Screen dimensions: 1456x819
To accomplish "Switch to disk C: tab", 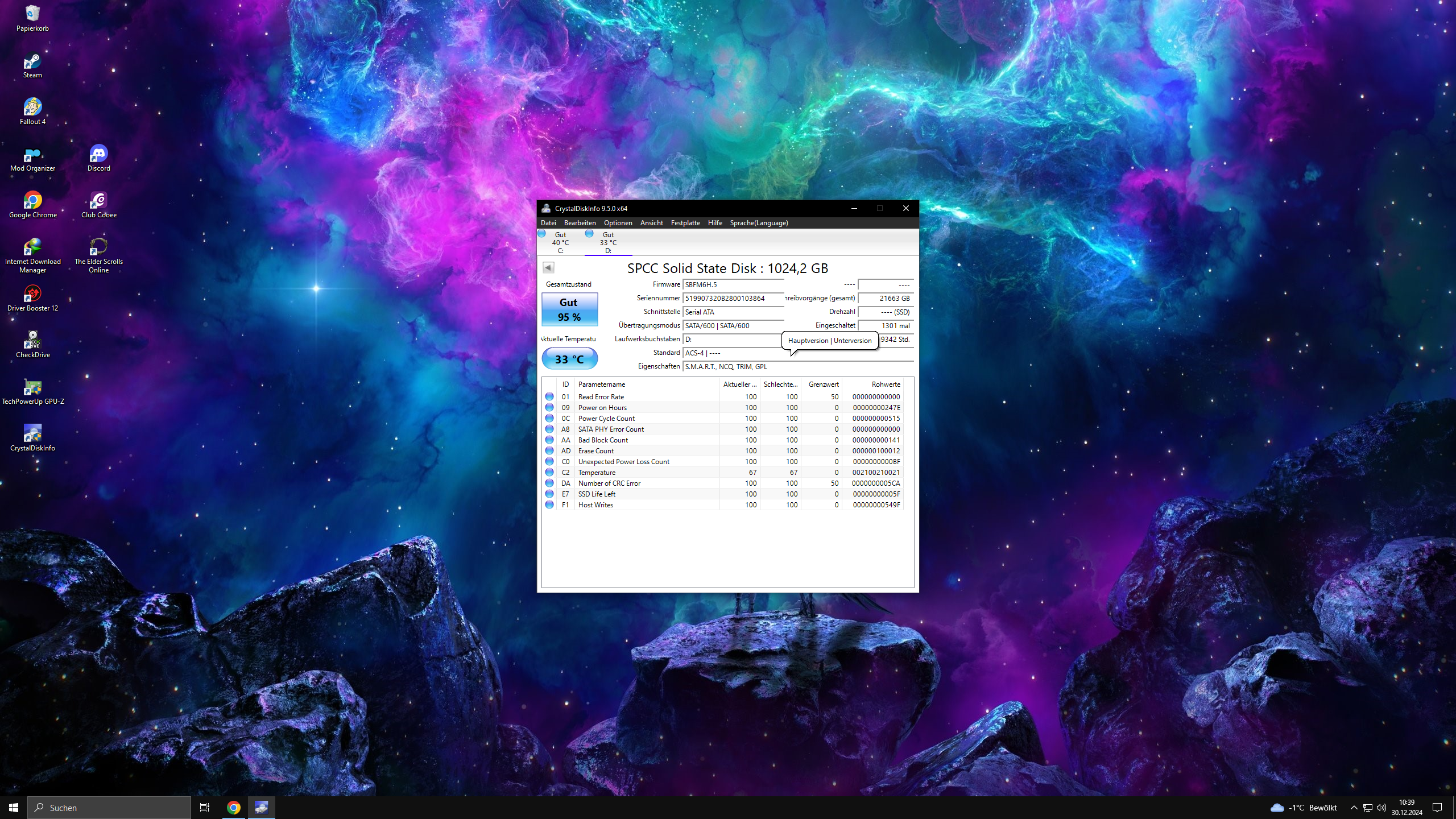I will [x=560, y=242].
